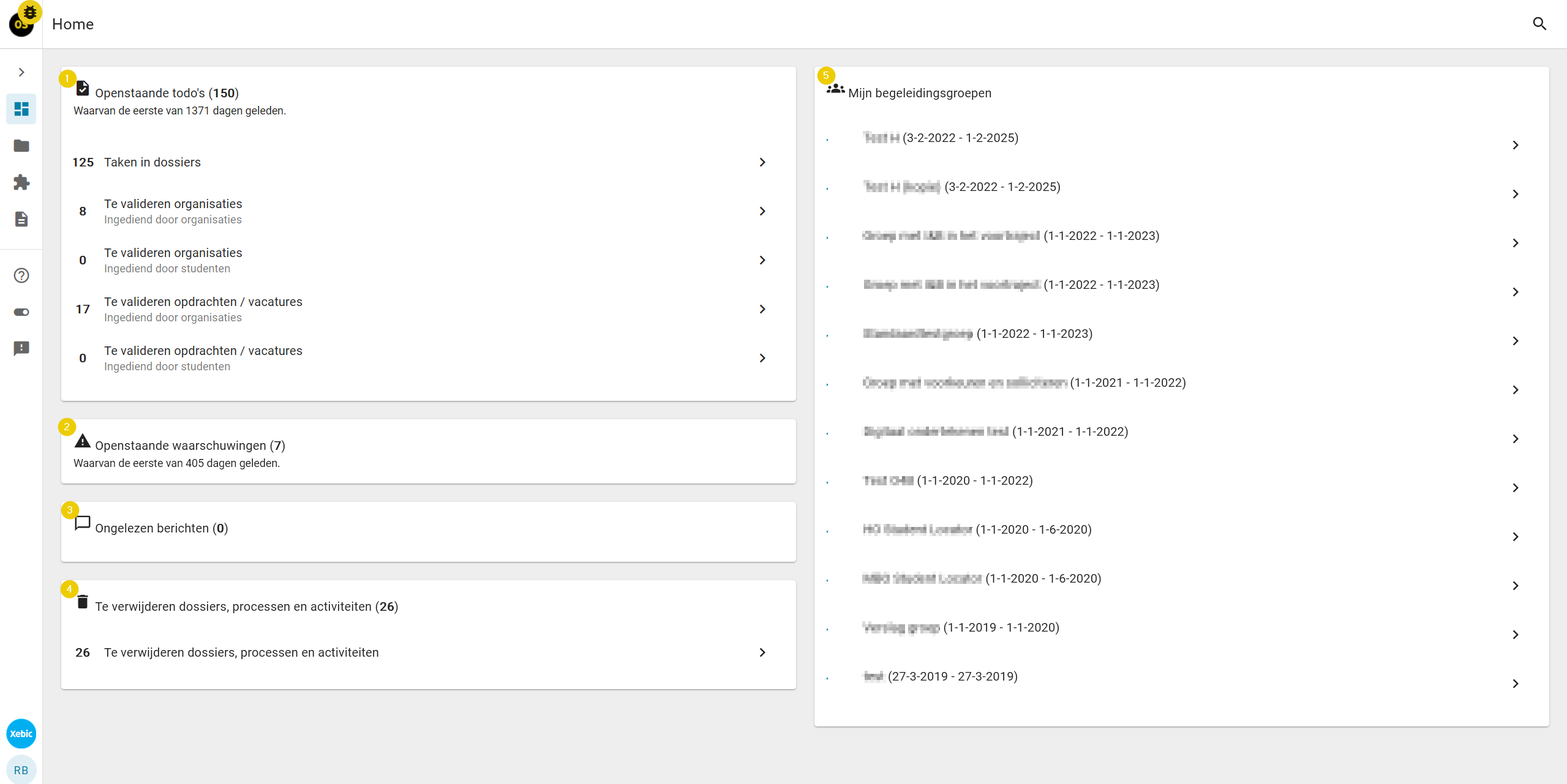Click the RB user avatar
The height and width of the screenshot is (784, 1567).
tap(21, 770)
